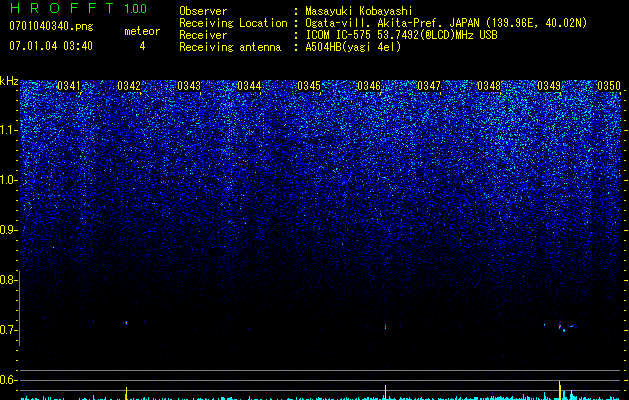Click the date stamp 07.01.04 03:40
629x400 pixels.
coord(51,46)
